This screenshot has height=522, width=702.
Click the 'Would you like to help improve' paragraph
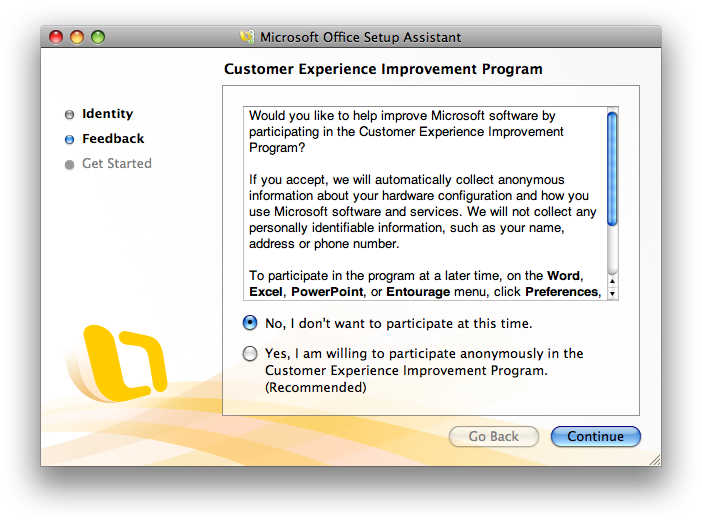point(406,132)
